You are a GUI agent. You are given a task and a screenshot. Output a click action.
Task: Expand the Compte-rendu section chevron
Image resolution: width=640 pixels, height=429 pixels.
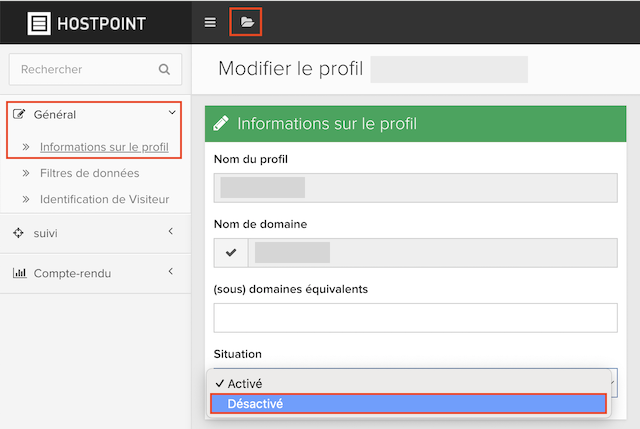pyautogui.click(x=171, y=271)
